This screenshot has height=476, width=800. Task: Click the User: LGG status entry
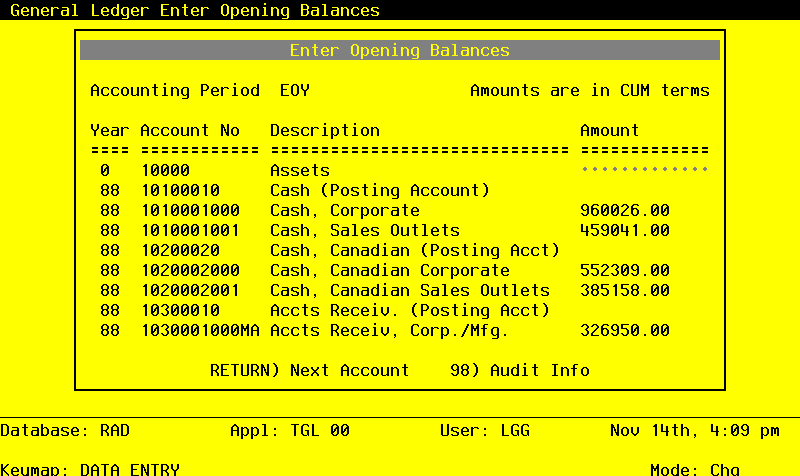[485, 431]
